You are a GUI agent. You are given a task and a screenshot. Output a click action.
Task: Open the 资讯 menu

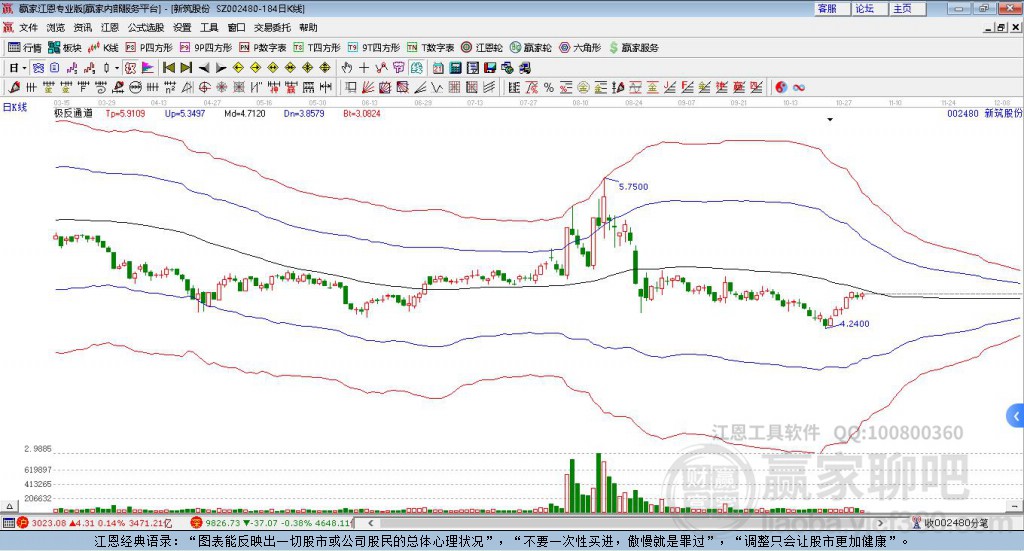pyautogui.click(x=83, y=27)
